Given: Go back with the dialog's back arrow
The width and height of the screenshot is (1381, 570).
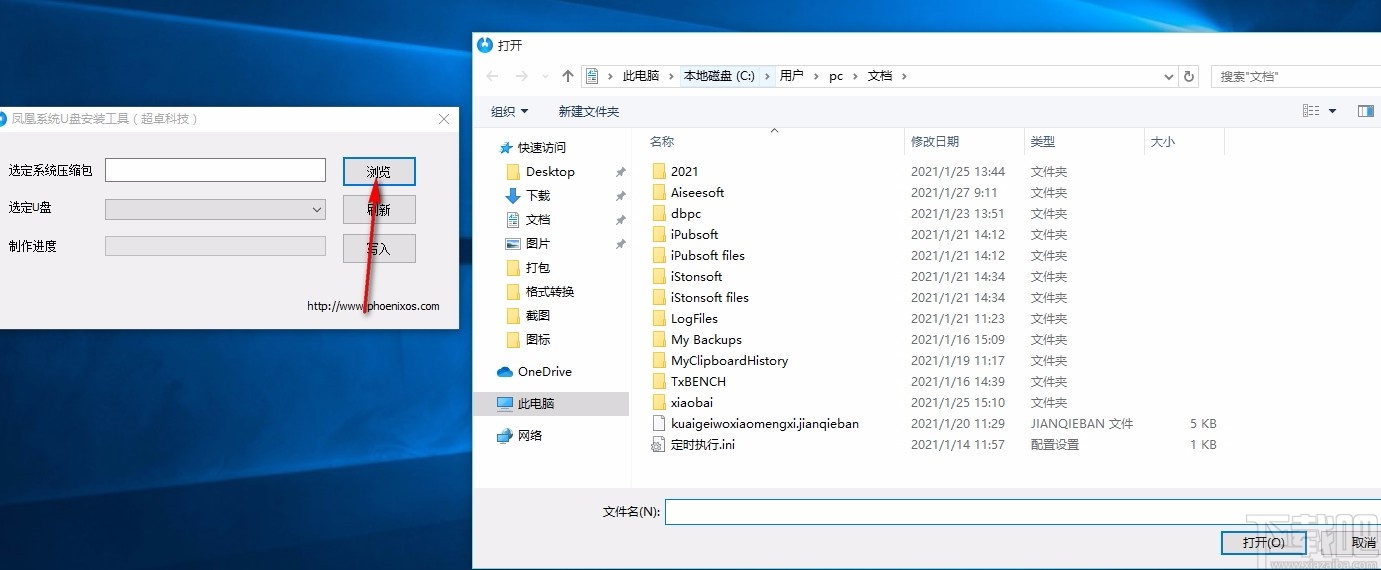Looking at the screenshot, I should (x=492, y=76).
